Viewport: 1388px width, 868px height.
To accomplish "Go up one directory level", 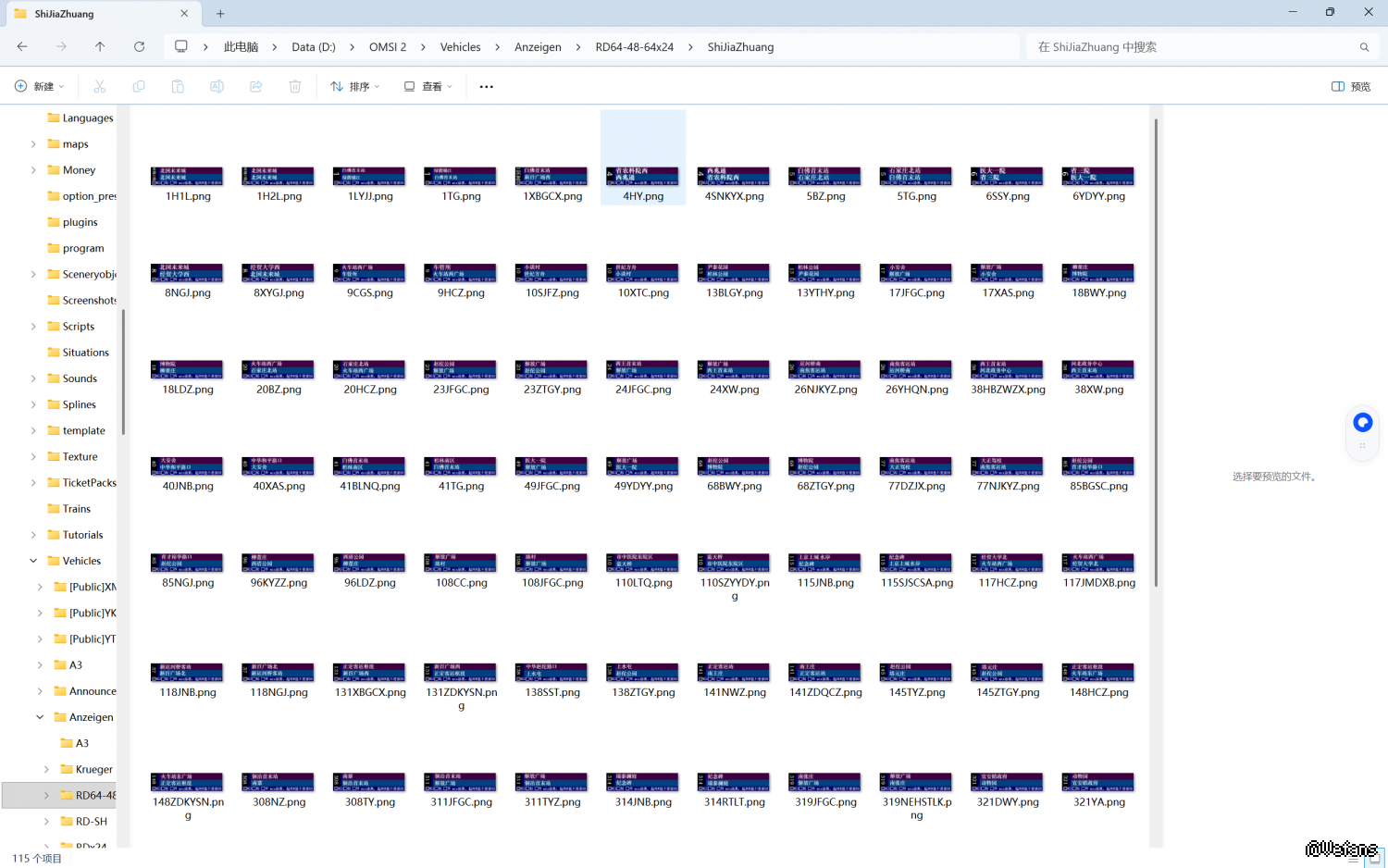I will click(x=100, y=46).
